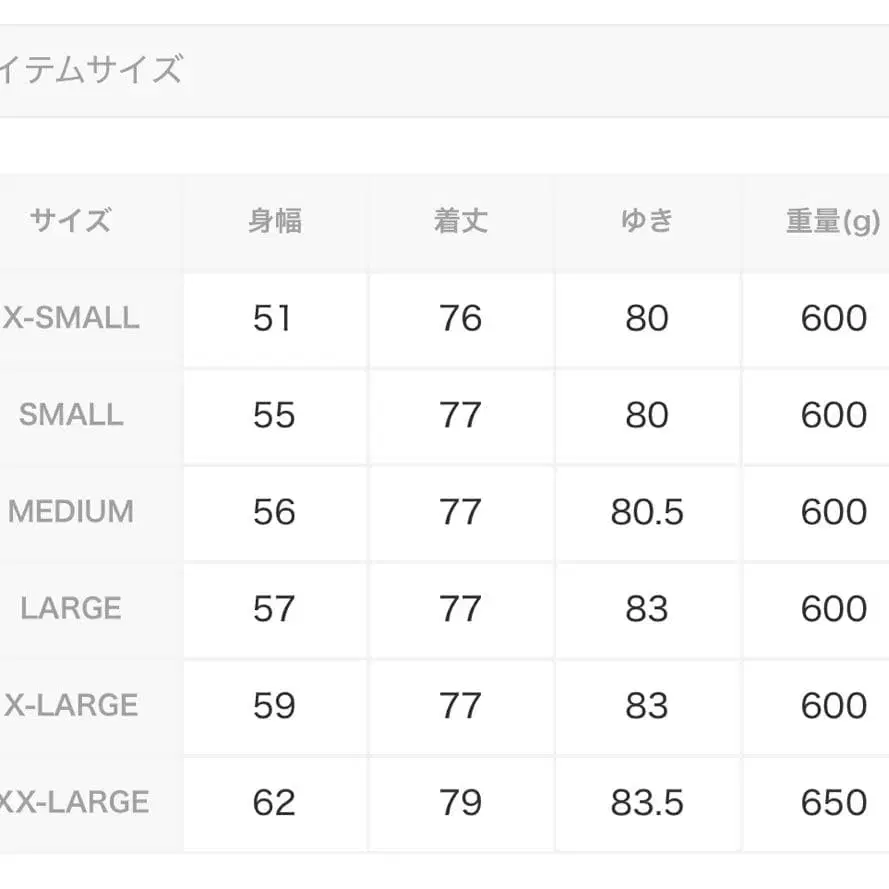Click the XX-LARGE weight value 650
889x889 pixels.
pyautogui.click(x=833, y=802)
